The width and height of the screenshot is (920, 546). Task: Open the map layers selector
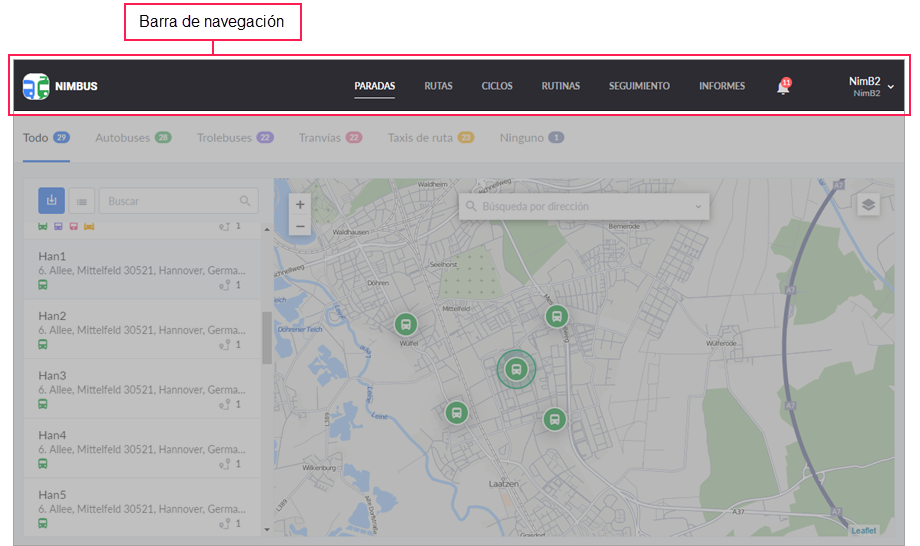coord(868,203)
